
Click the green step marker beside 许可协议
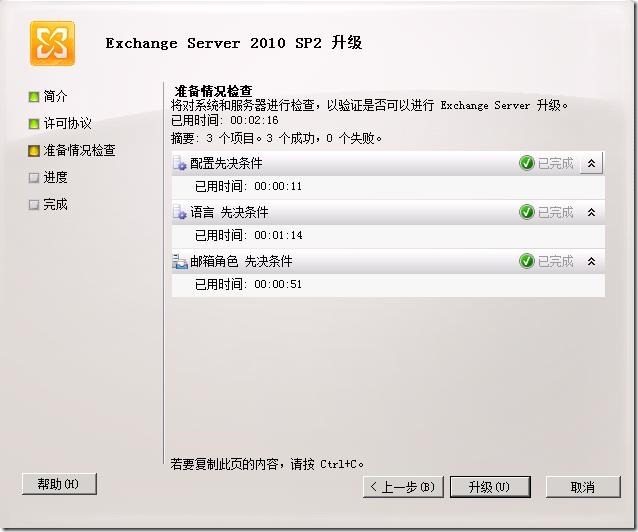click(34, 124)
